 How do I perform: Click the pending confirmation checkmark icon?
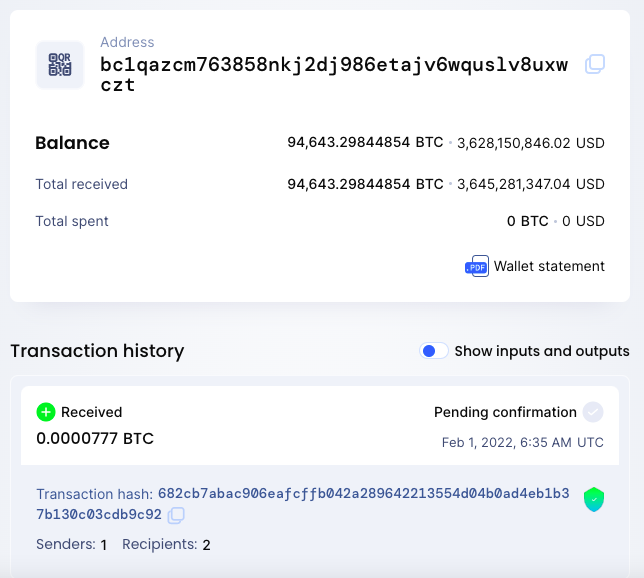(593, 412)
